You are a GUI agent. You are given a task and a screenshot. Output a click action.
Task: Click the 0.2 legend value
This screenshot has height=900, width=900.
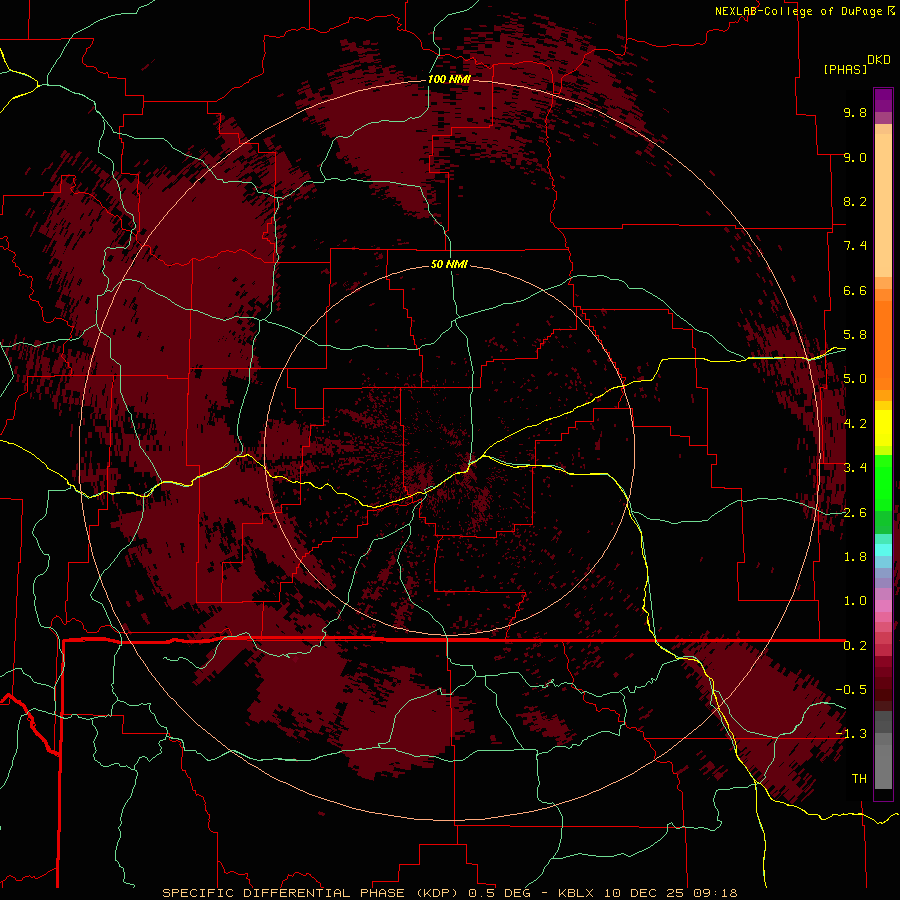coord(855,646)
